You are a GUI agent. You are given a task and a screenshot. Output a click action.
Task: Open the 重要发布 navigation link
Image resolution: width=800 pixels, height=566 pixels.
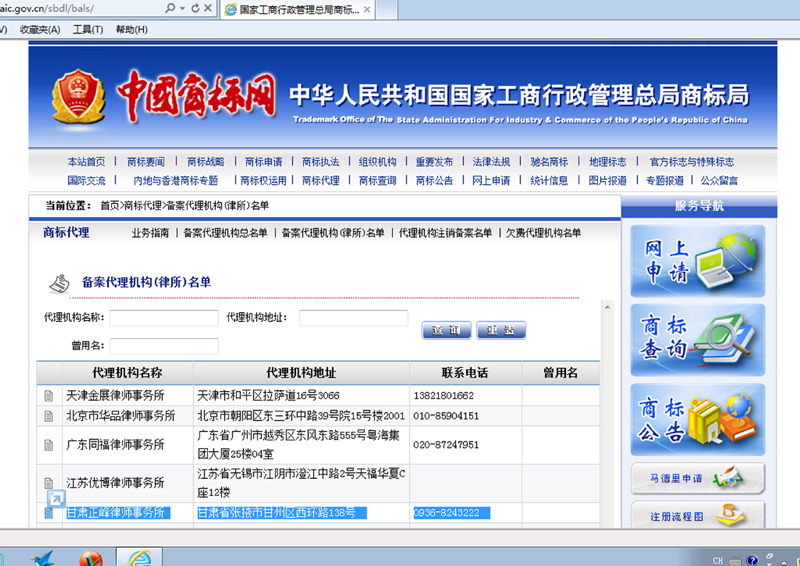[x=434, y=162]
